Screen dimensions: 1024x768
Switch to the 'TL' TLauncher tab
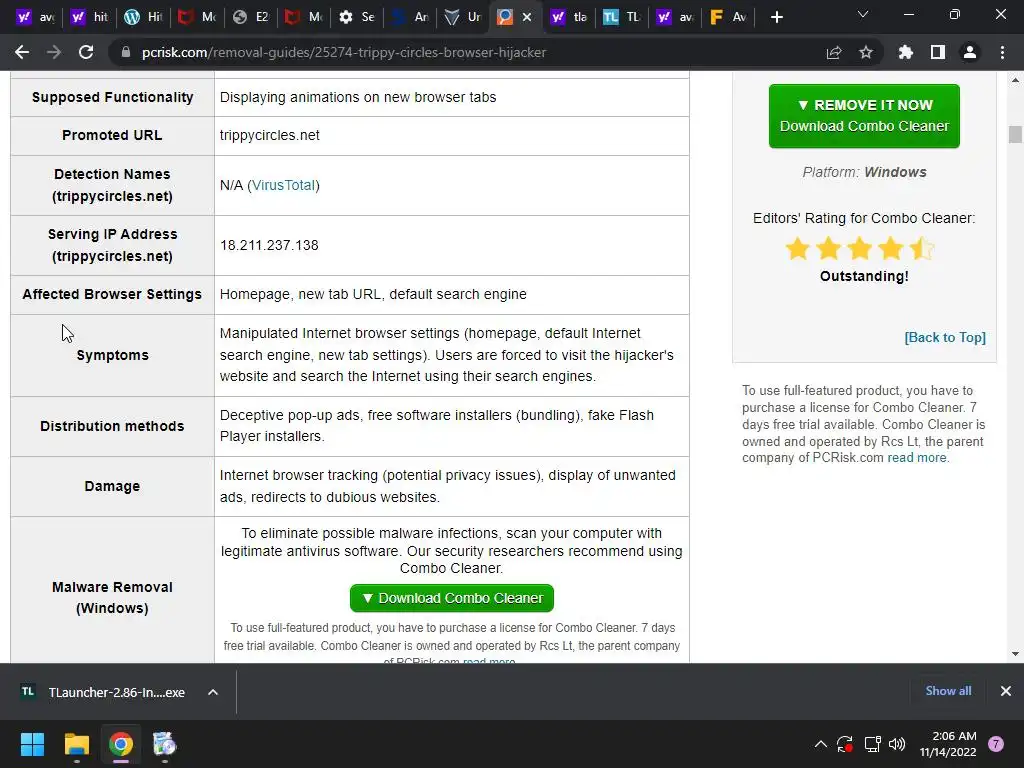[x=621, y=17]
